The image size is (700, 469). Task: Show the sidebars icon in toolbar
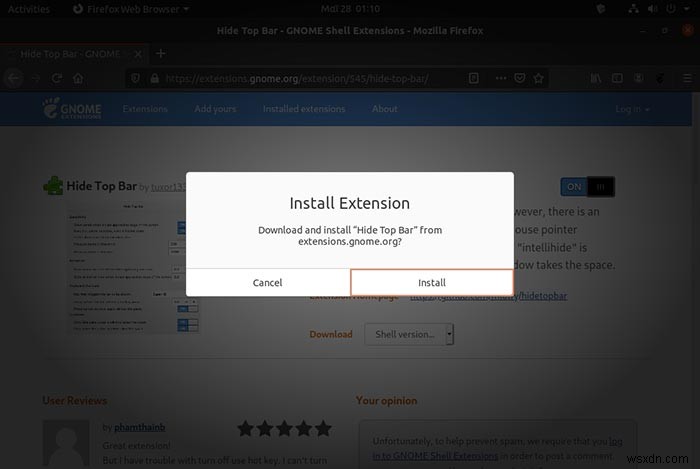(617, 79)
